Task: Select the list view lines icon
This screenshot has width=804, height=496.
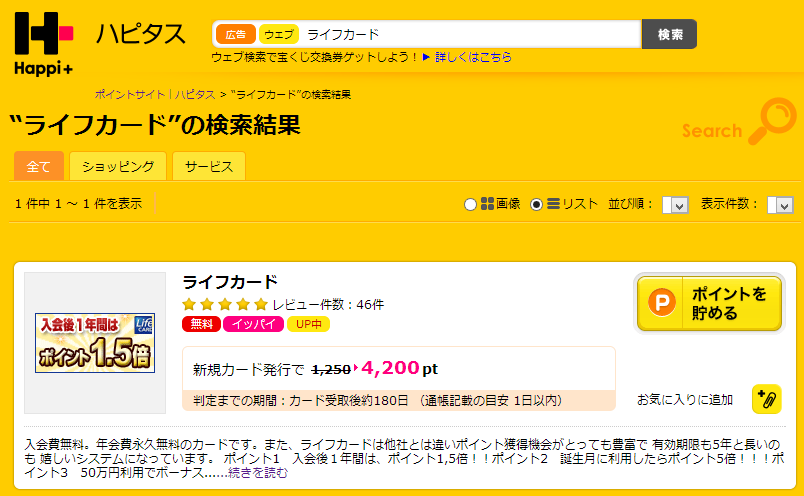Action: click(x=553, y=204)
